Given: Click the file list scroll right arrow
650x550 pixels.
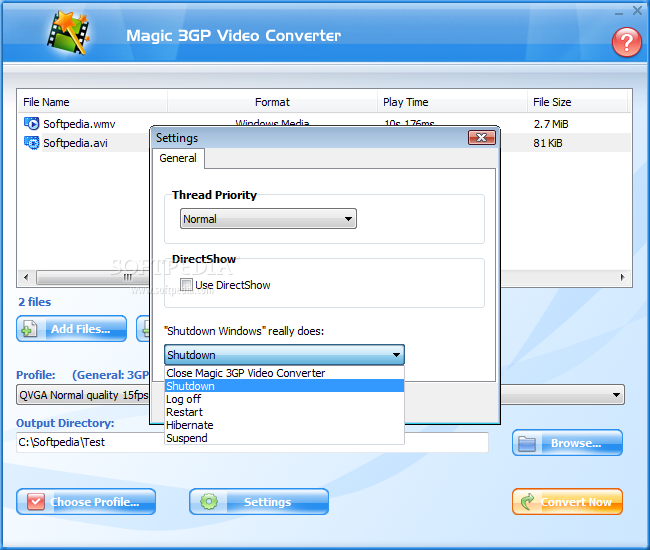Looking at the screenshot, I should click(622, 277).
